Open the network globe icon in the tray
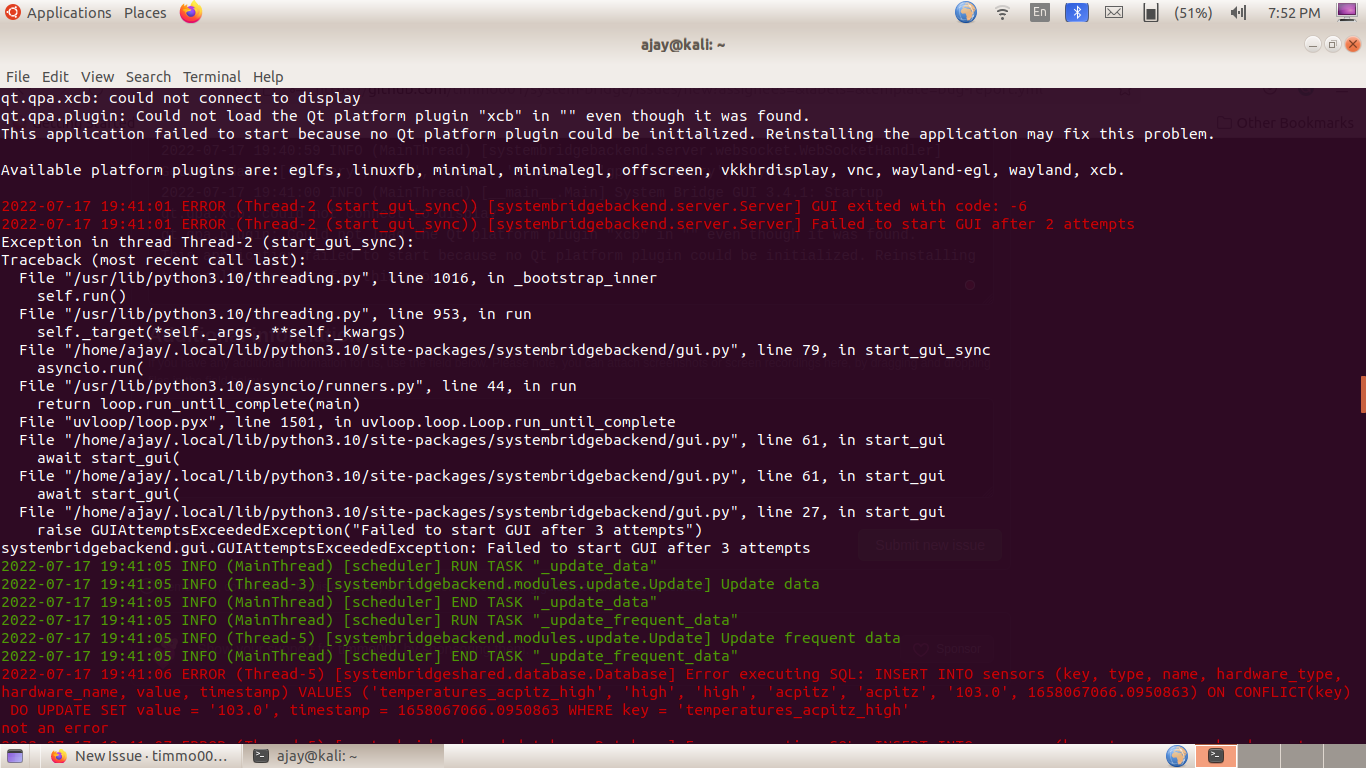This screenshot has width=1366, height=768. 963,13
